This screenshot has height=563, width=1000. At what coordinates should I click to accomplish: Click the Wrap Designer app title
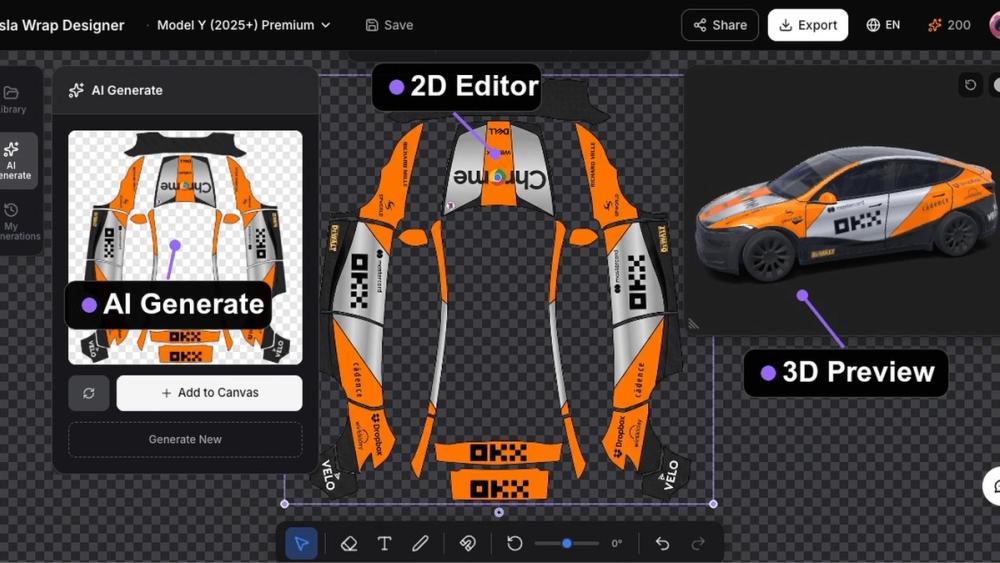tap(62, 25)
